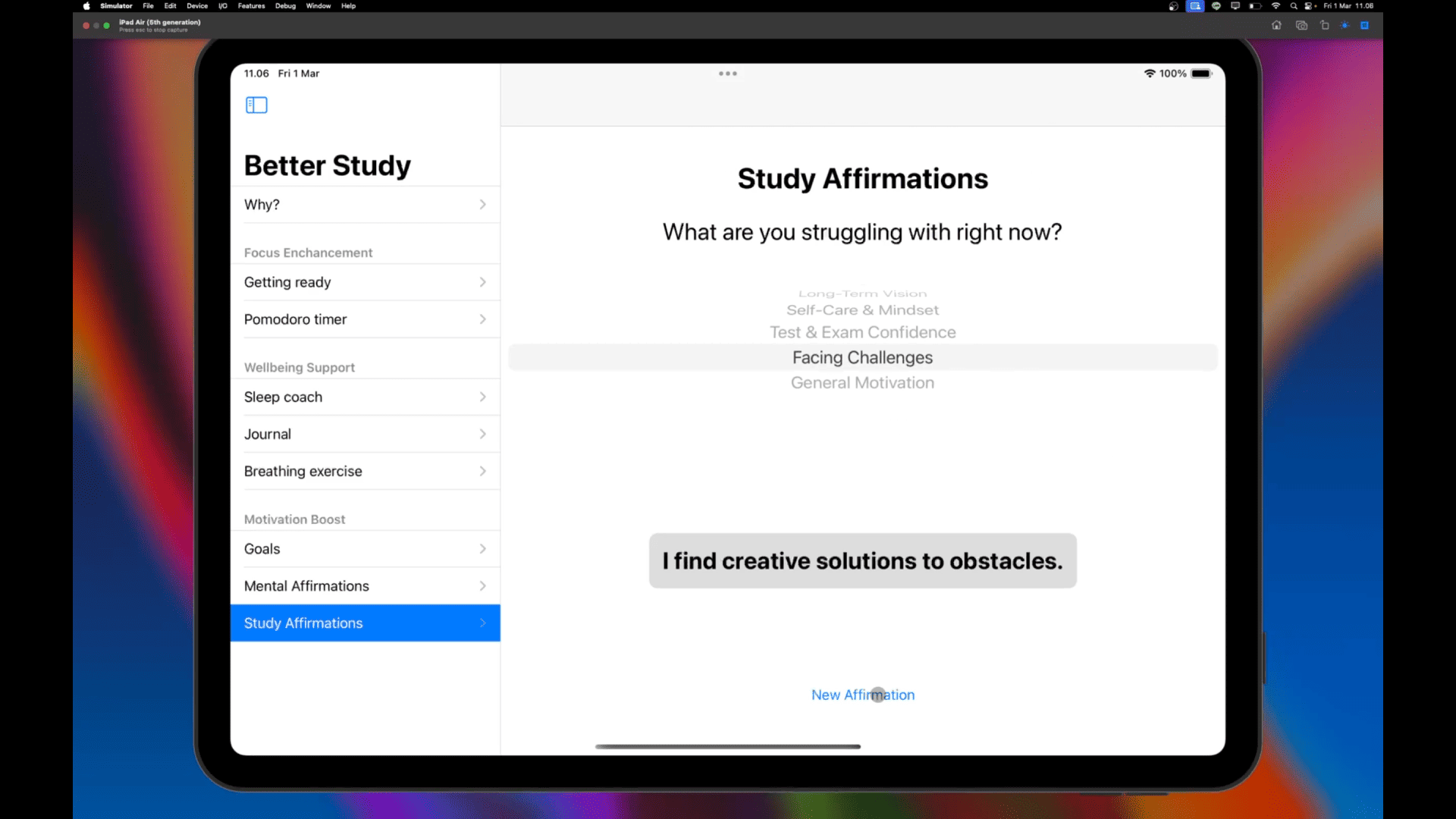
Task: Tap the New Affirmation button
Action: click(862, 695)
